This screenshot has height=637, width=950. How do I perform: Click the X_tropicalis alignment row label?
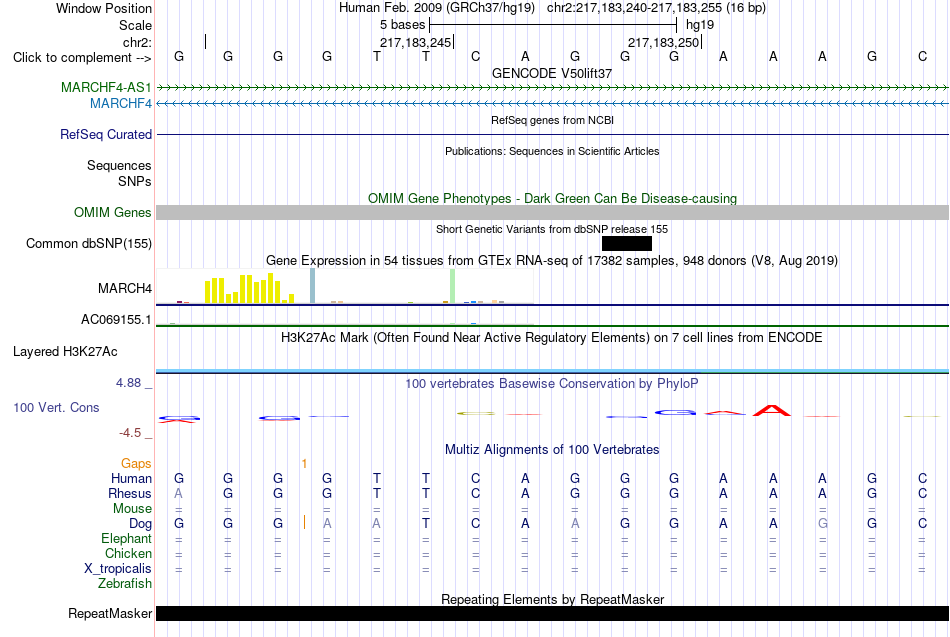click(118, 569)
